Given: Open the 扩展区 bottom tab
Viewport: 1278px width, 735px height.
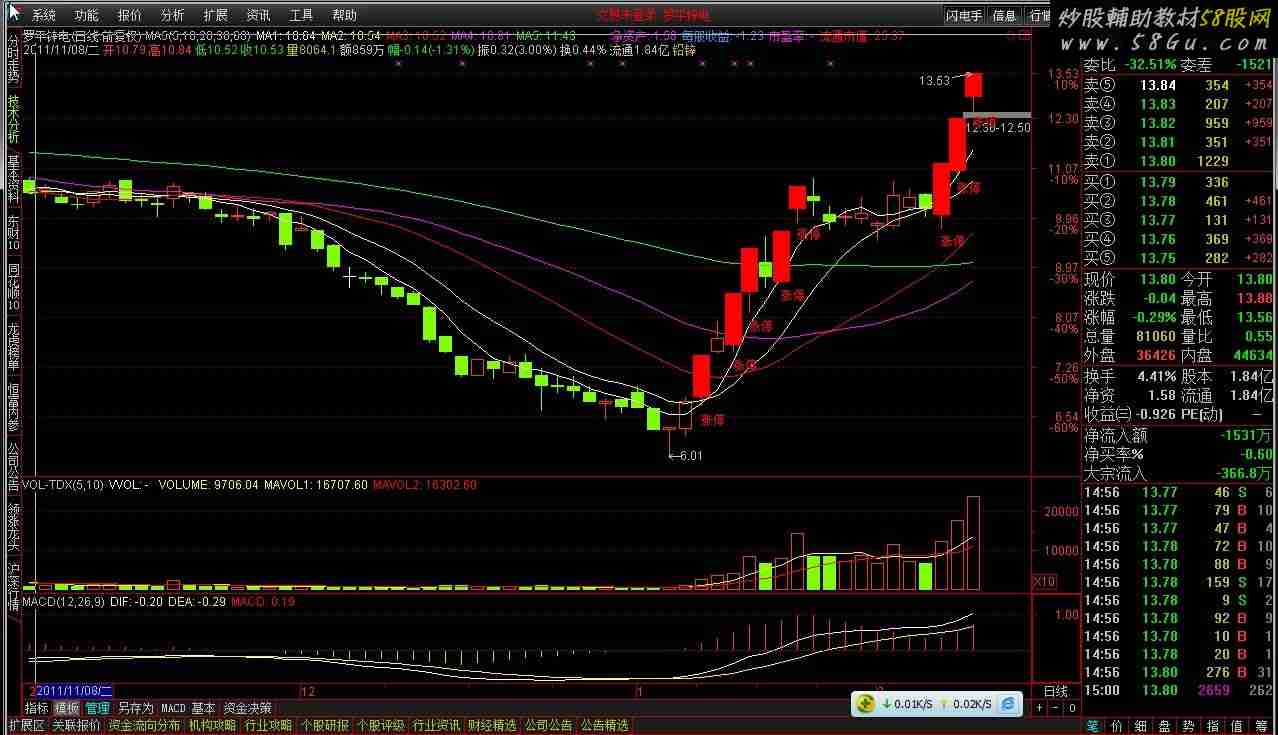Looking at the screenshot, I should (27, 726).
